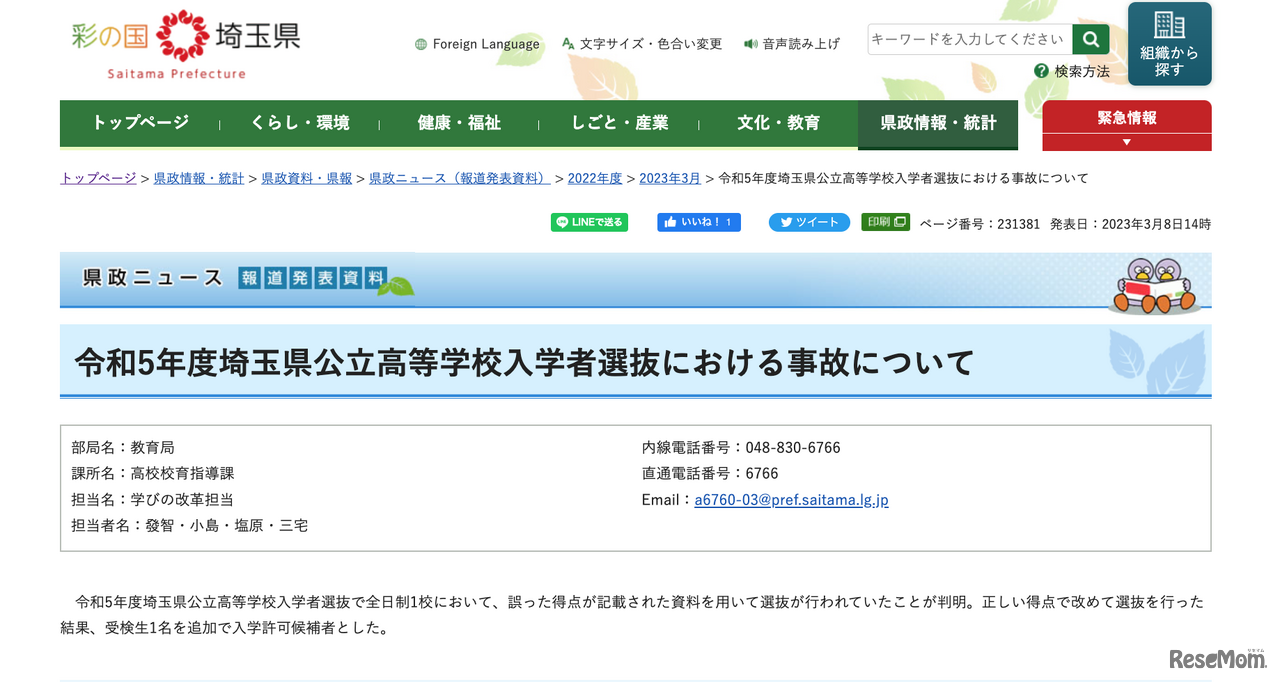Image resolution: width=1280 pixels, height=682 pixels.
Task: Select トップページ in the navigation bar
Action: tap(140, 123)
